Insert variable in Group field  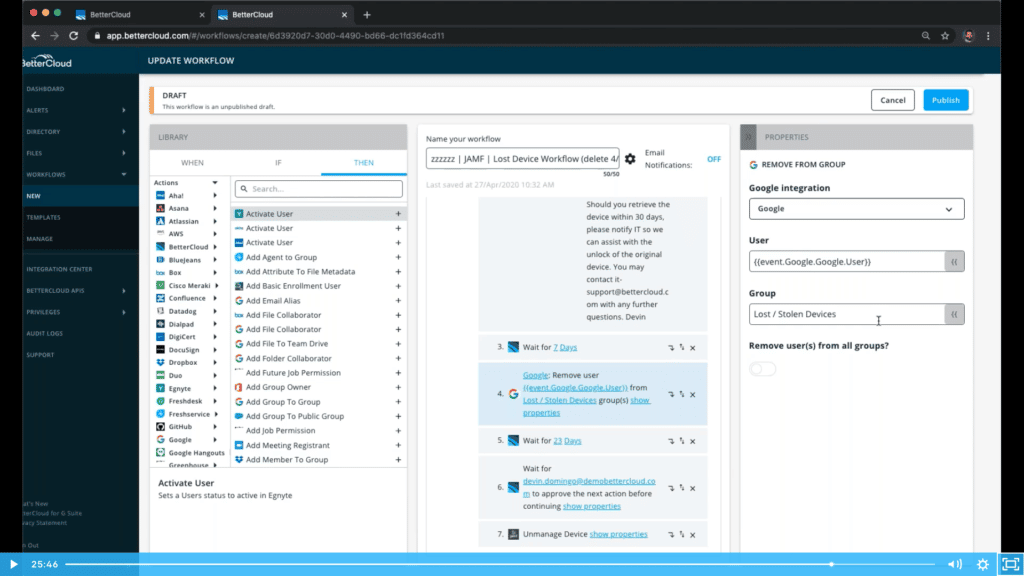pyautogui.click(x=954, y=314)
